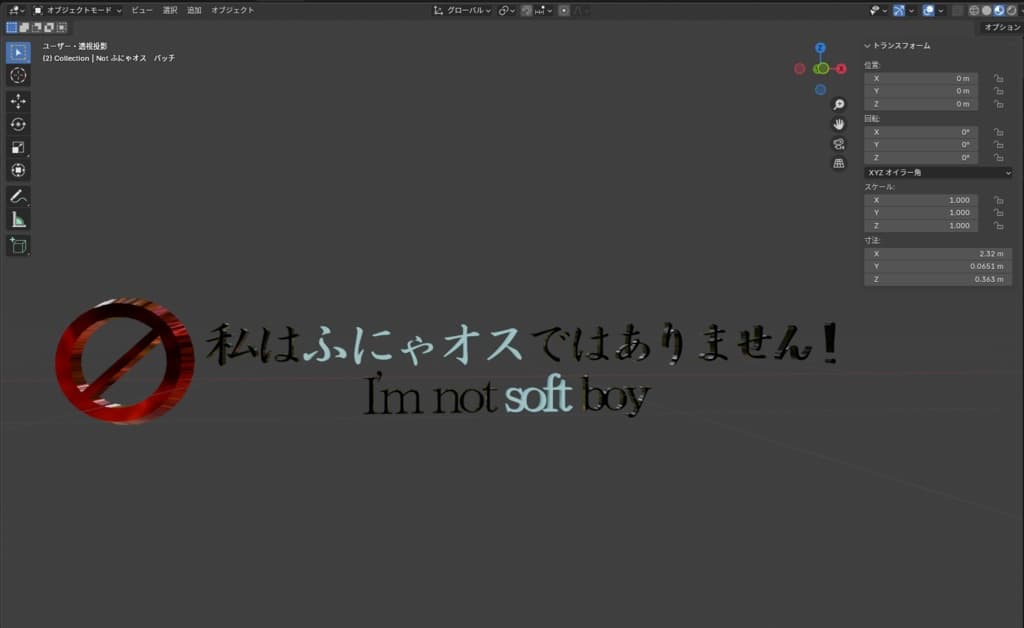This screenshot has height=628, width=1024.
Task: Select the Measure tool
Action: coord(17,219)
